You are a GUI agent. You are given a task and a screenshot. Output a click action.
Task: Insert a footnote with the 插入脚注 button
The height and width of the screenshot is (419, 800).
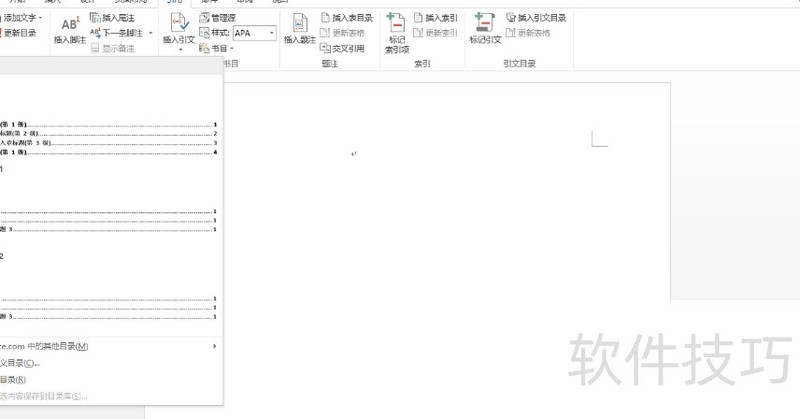tap(70, 30)
